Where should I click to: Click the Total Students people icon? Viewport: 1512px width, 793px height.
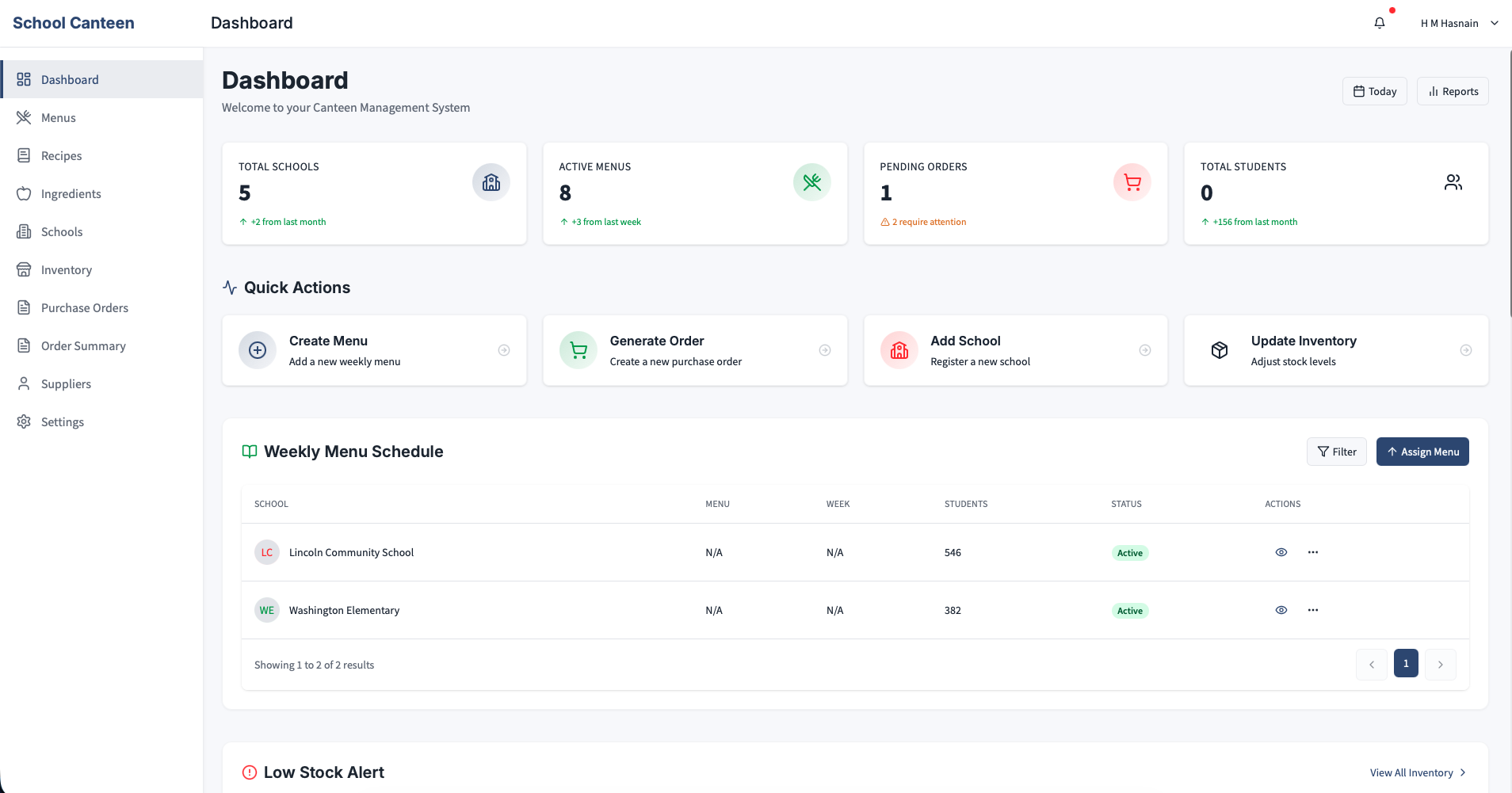tap(1453, 182)
